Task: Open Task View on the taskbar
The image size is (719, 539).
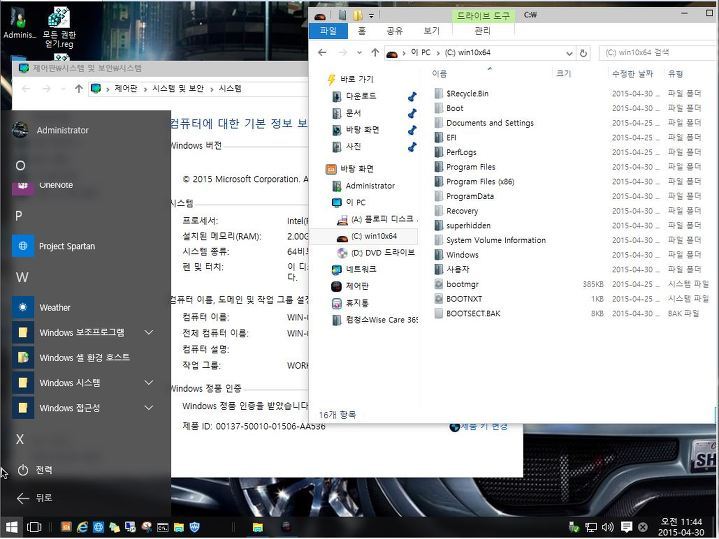Action: pos(34,527)
